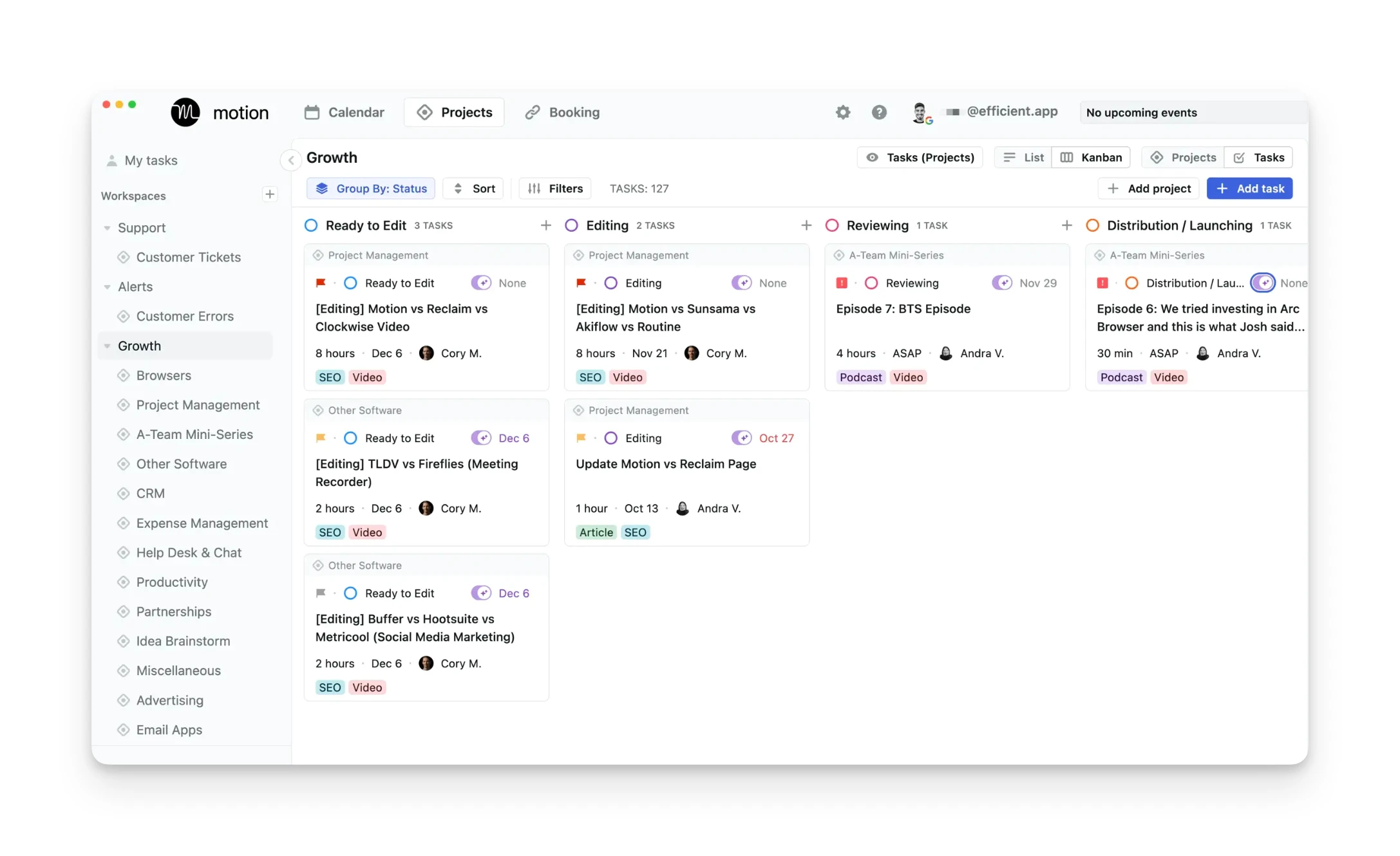Click the plus icon next to Workspaces
The width and height of the screenshot is (1400, 856).
pos(270,194)
